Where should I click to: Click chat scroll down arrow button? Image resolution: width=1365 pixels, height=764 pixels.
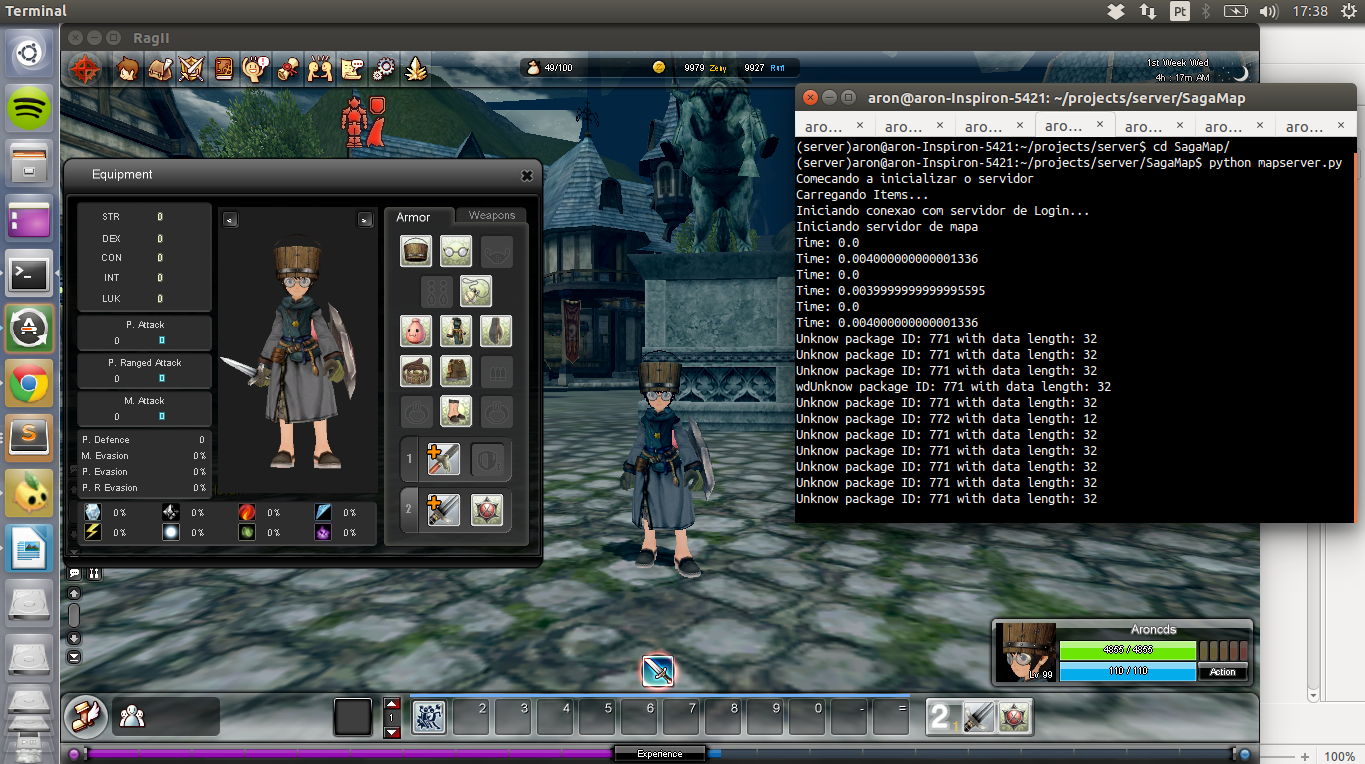74,638
